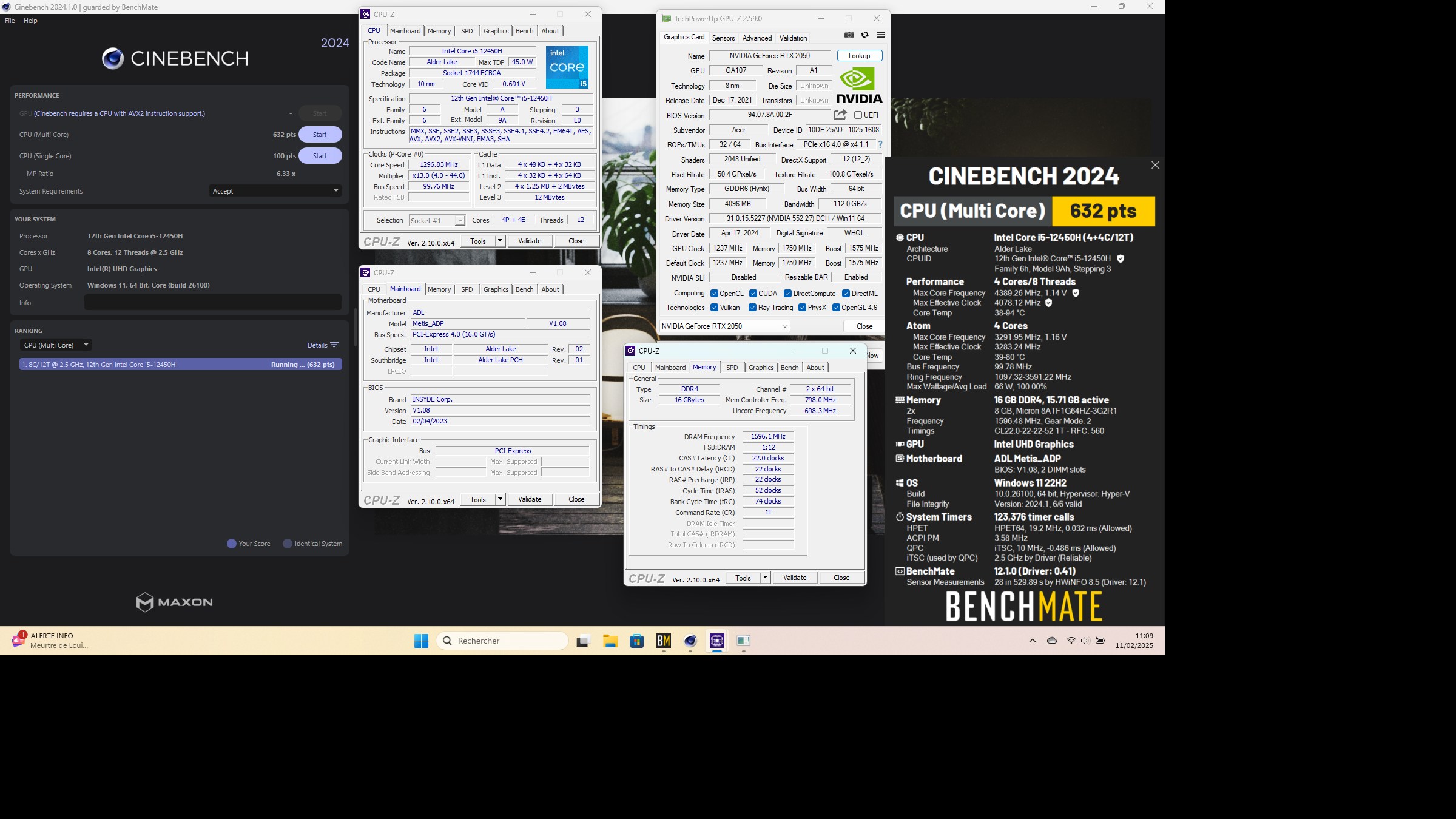Open CPU (Multi Core) ranking dropdown

(x=55, y=345)
